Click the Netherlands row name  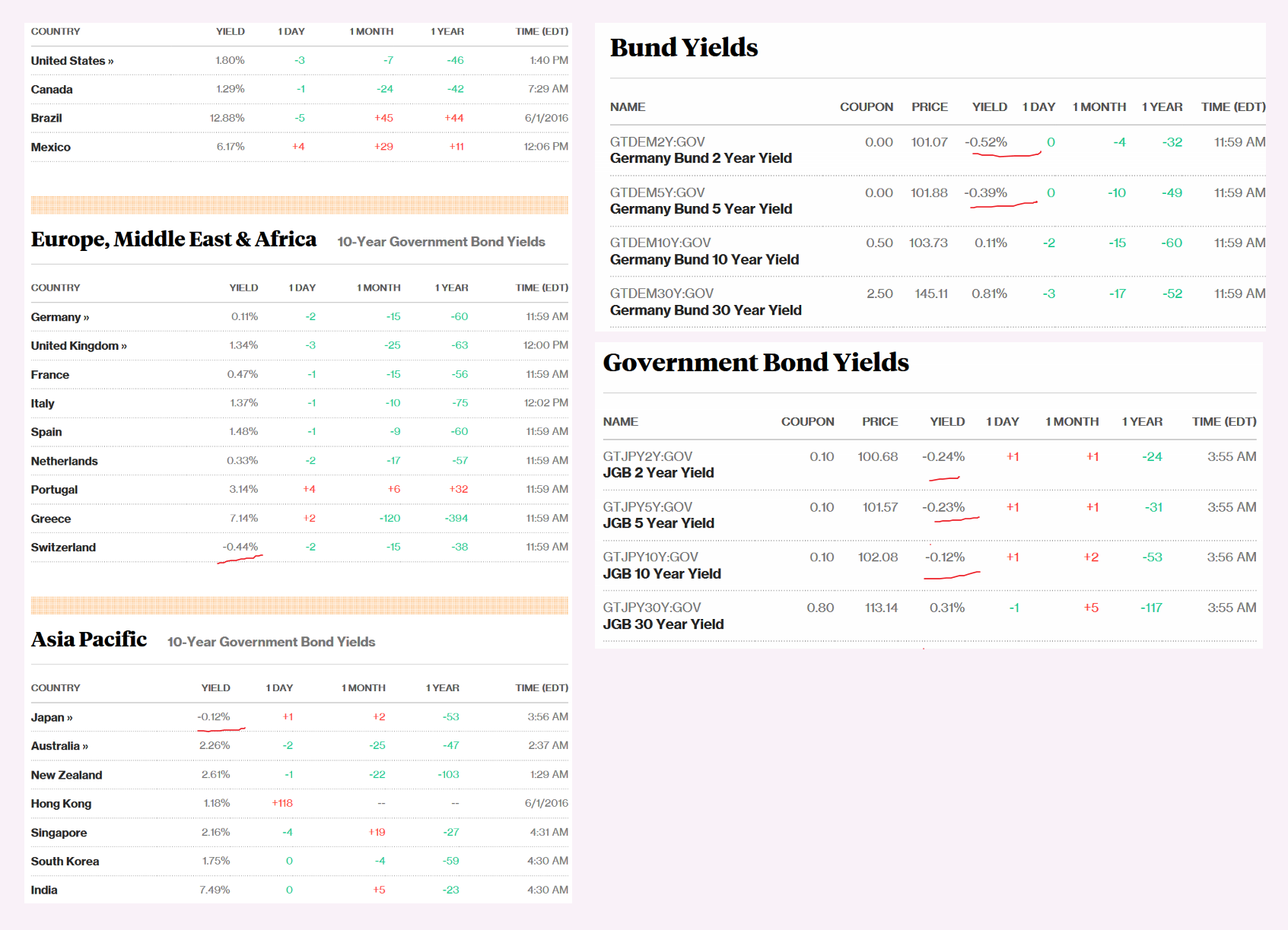point(65,461)
